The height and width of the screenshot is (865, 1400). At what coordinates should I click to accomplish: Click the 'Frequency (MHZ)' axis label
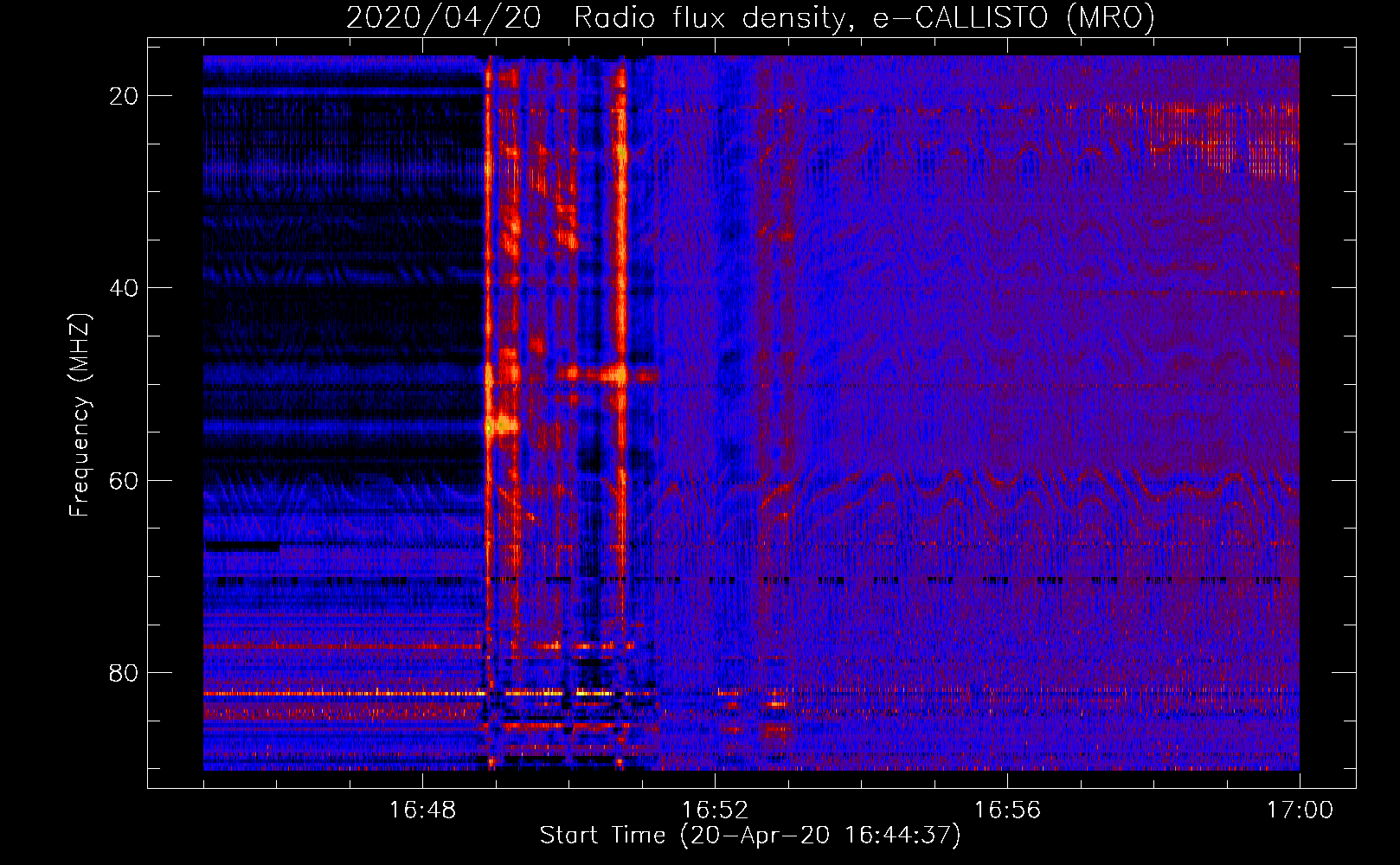click(x=80, y=415)
